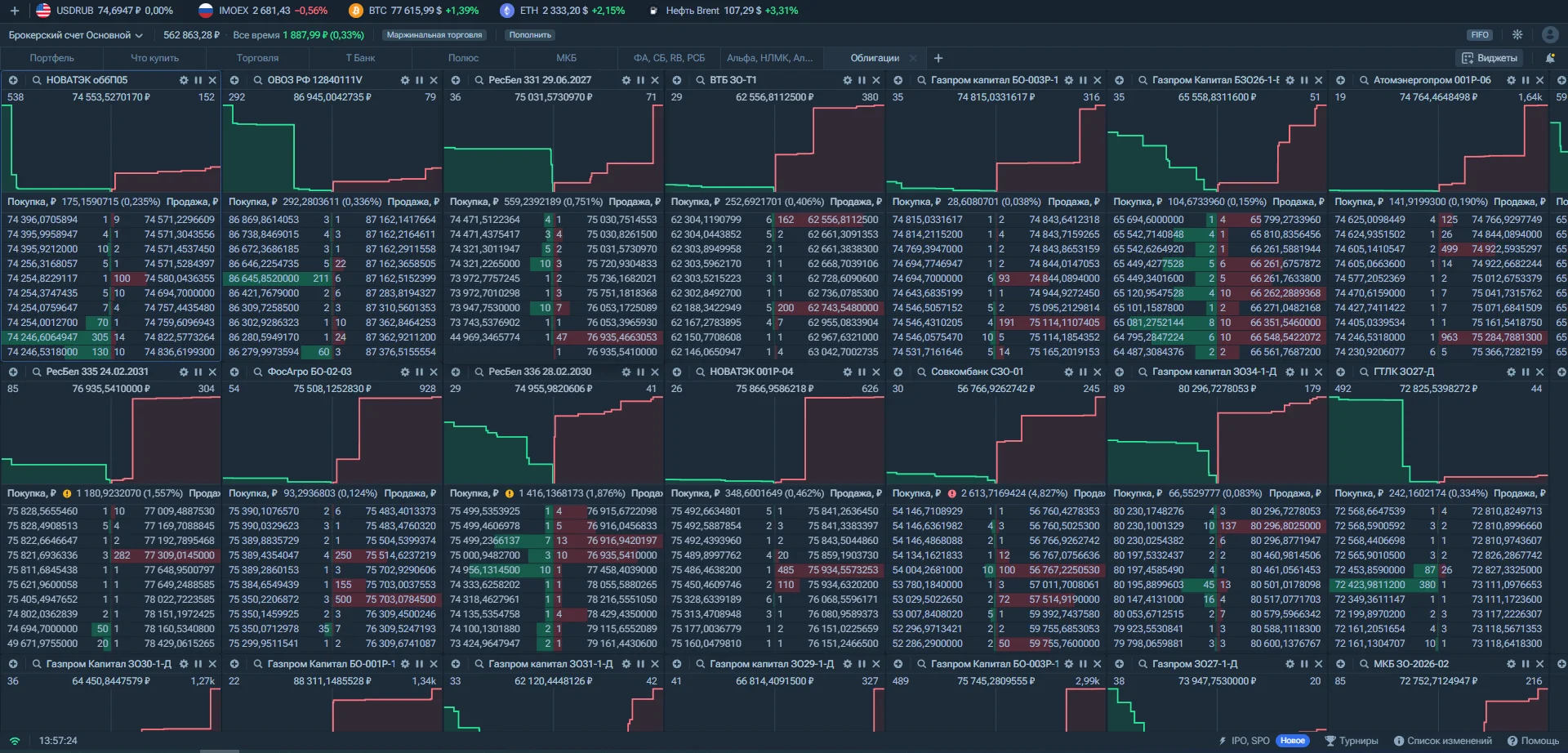Close the Газпром капитал ЗО29-1-Д widget
Screen dimensions: 1568x753
(876, 664)
